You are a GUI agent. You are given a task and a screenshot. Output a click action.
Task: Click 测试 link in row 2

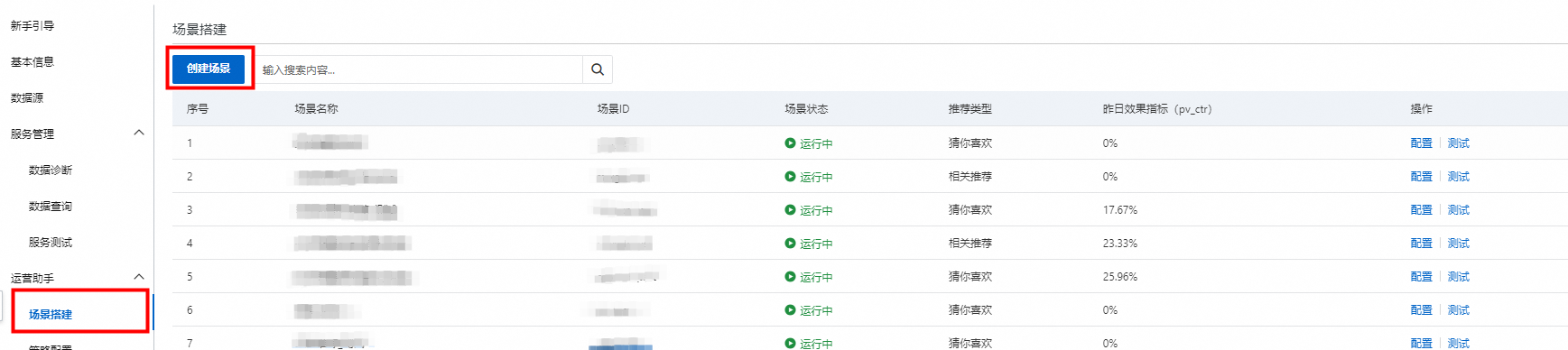pos(1459,177)
